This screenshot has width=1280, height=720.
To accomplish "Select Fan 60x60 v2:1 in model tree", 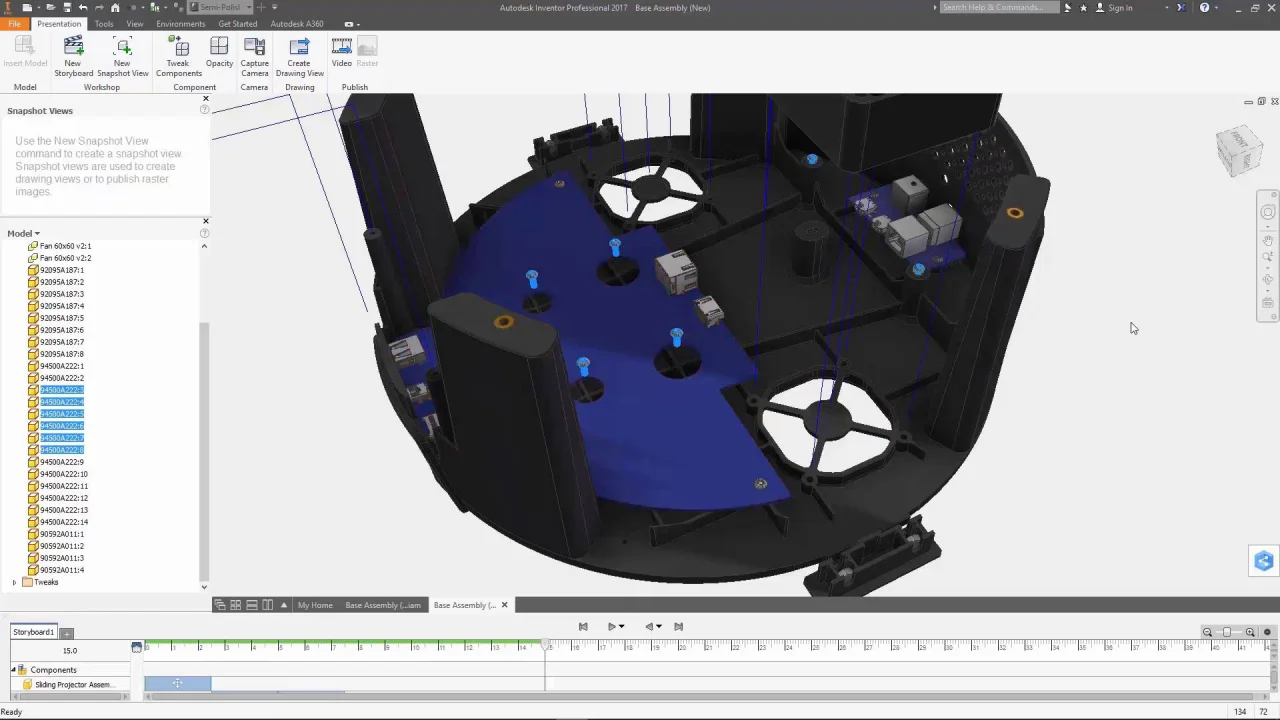I will pyautogui.click(x=65, y=246).
